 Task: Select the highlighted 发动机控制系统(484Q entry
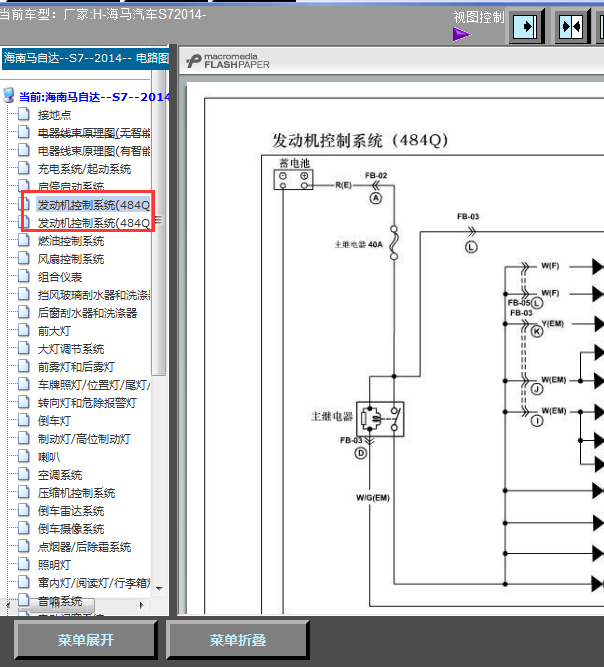(x=94, y=205)
